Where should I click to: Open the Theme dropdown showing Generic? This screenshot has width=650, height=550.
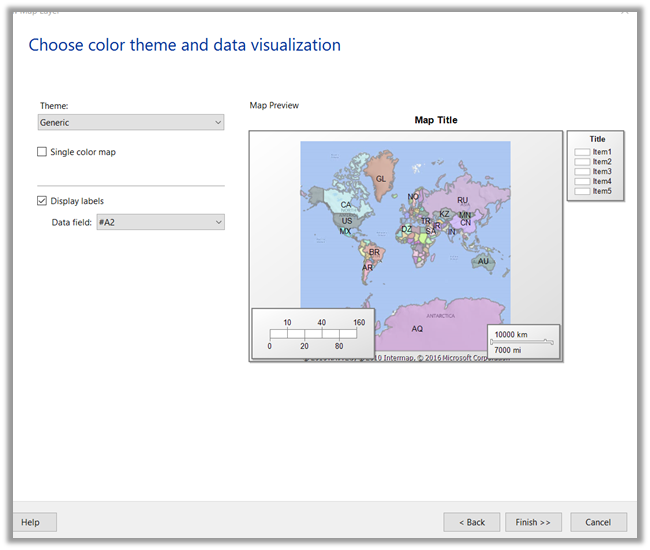point(130,122)
